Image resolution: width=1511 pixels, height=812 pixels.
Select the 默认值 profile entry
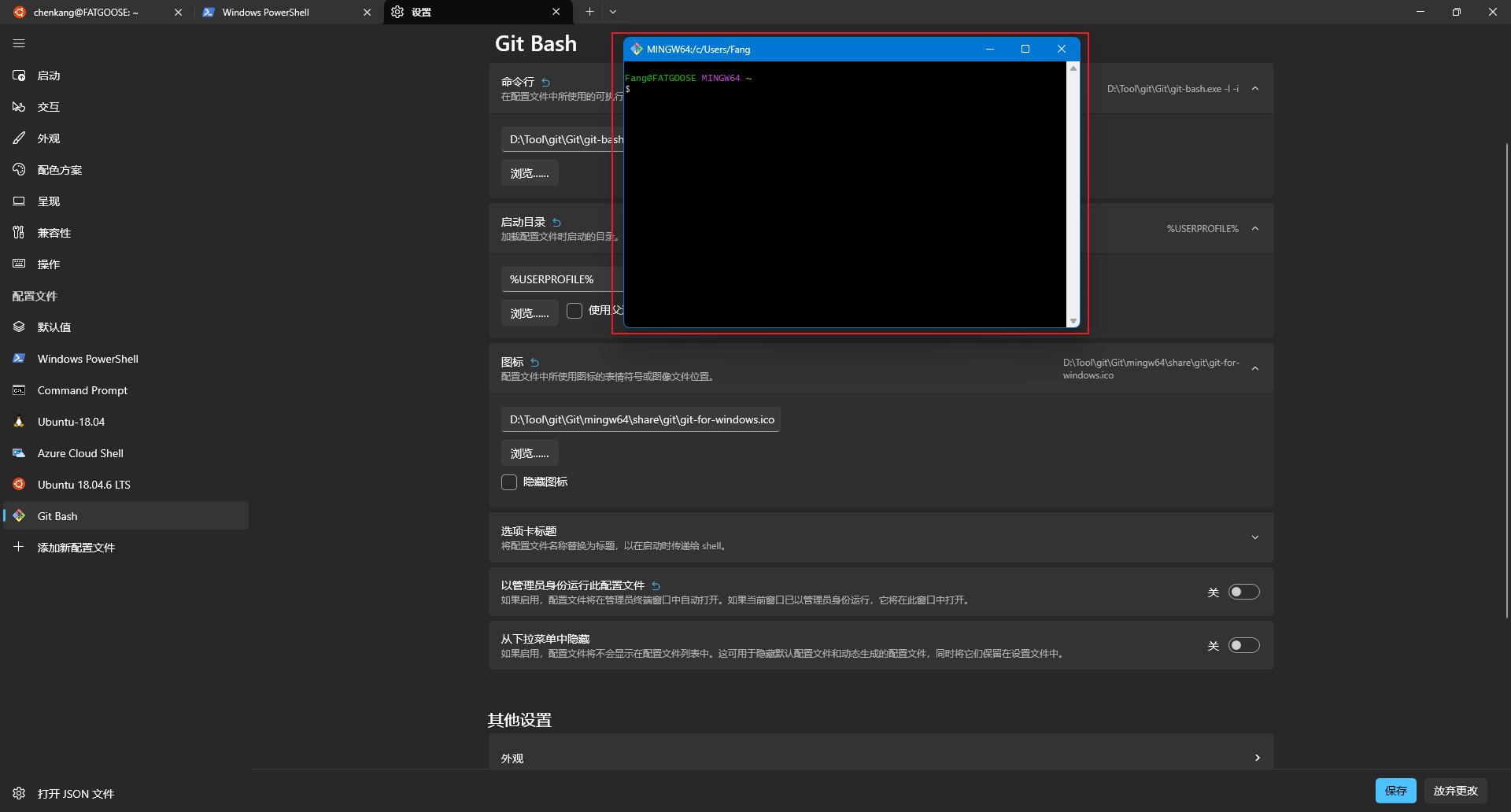point(126,327)
